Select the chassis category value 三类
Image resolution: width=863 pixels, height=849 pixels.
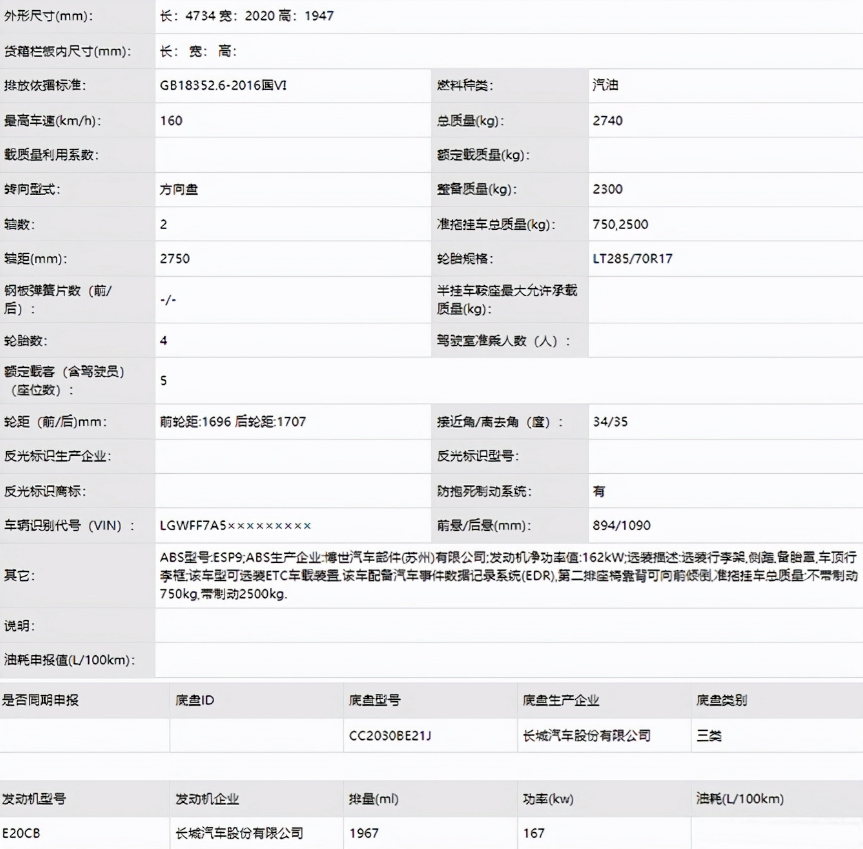tap(708, 735)
